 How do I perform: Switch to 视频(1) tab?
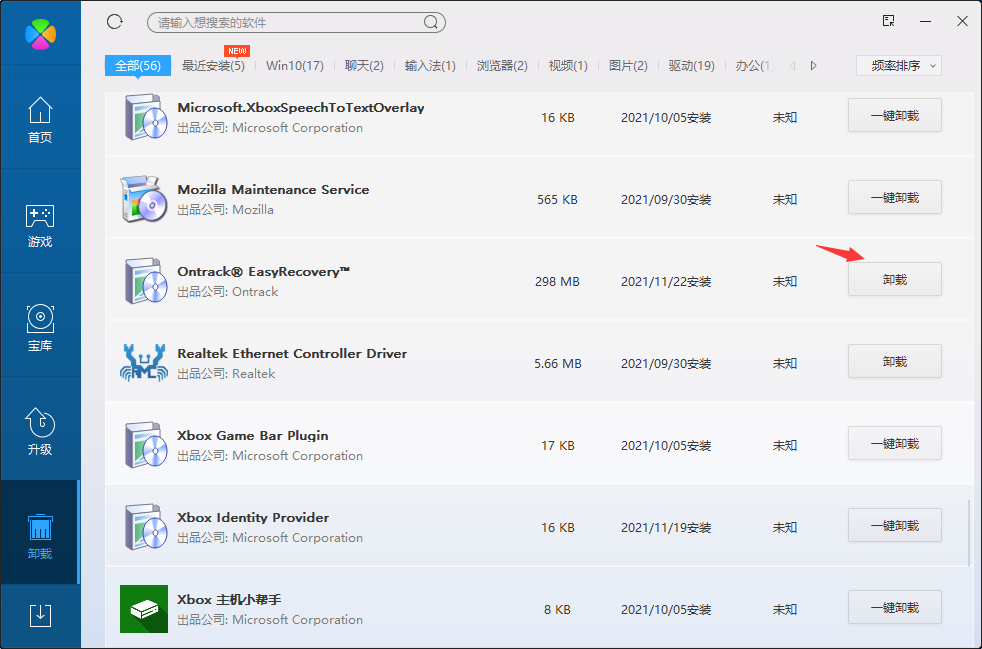[568, 65]
